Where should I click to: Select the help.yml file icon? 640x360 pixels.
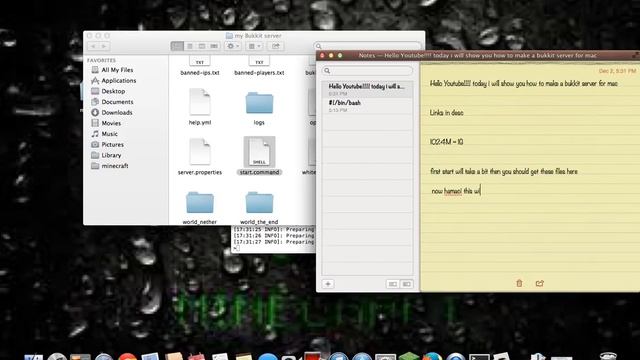pyautogui.click(x=200, y=102)
